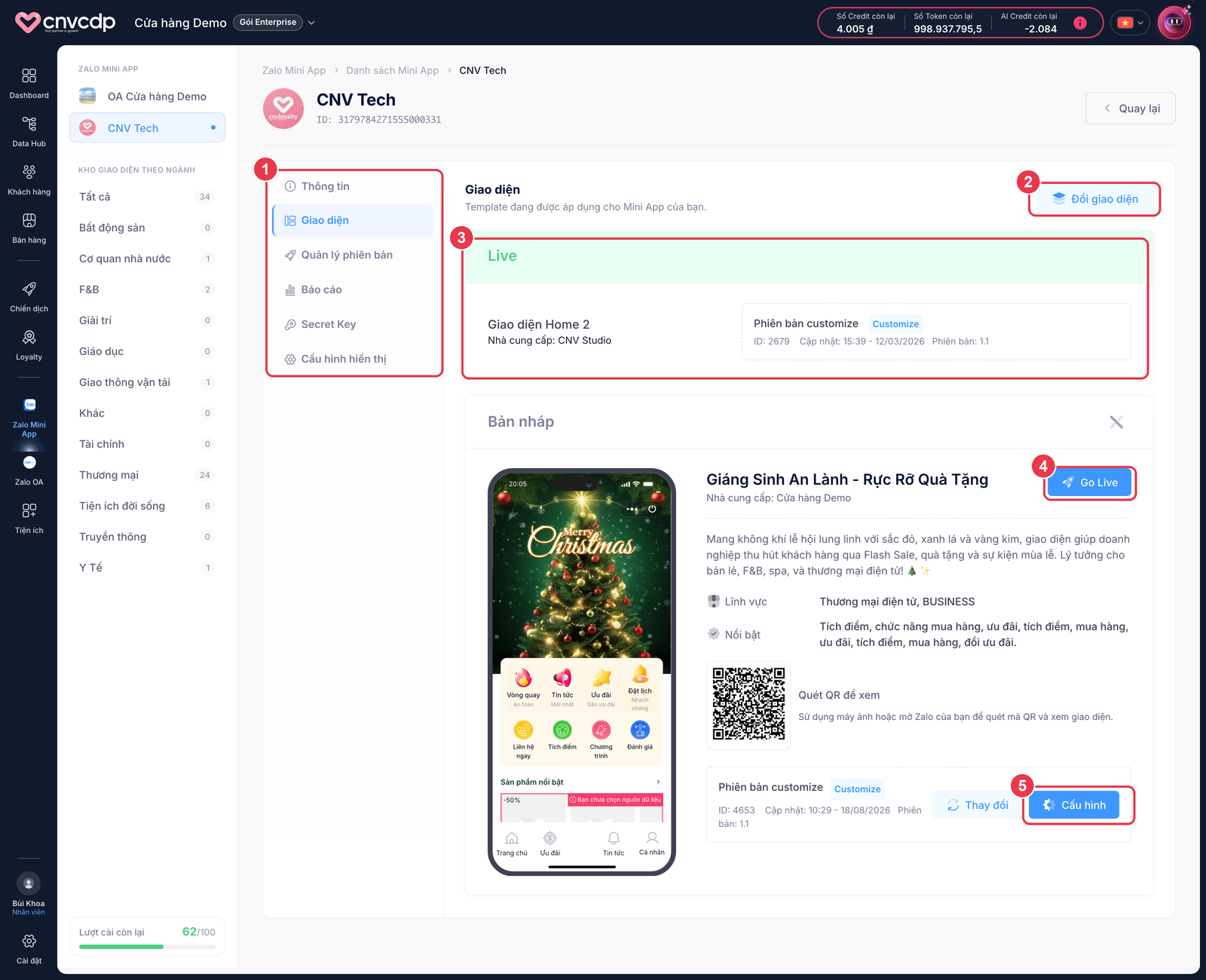1206x980 pixels.
Task: Click the CNV Tech app logo
Action: (283, 108)
